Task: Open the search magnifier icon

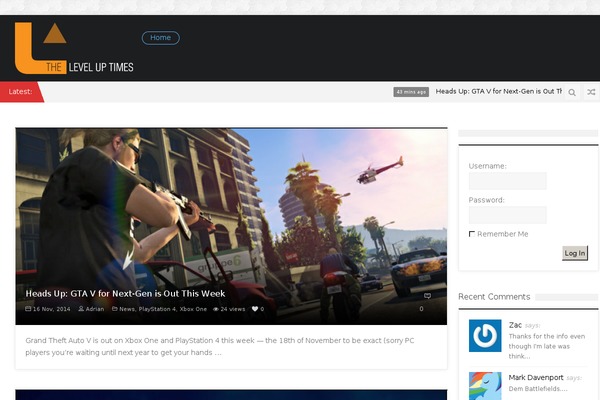Action: click(572, 92)
